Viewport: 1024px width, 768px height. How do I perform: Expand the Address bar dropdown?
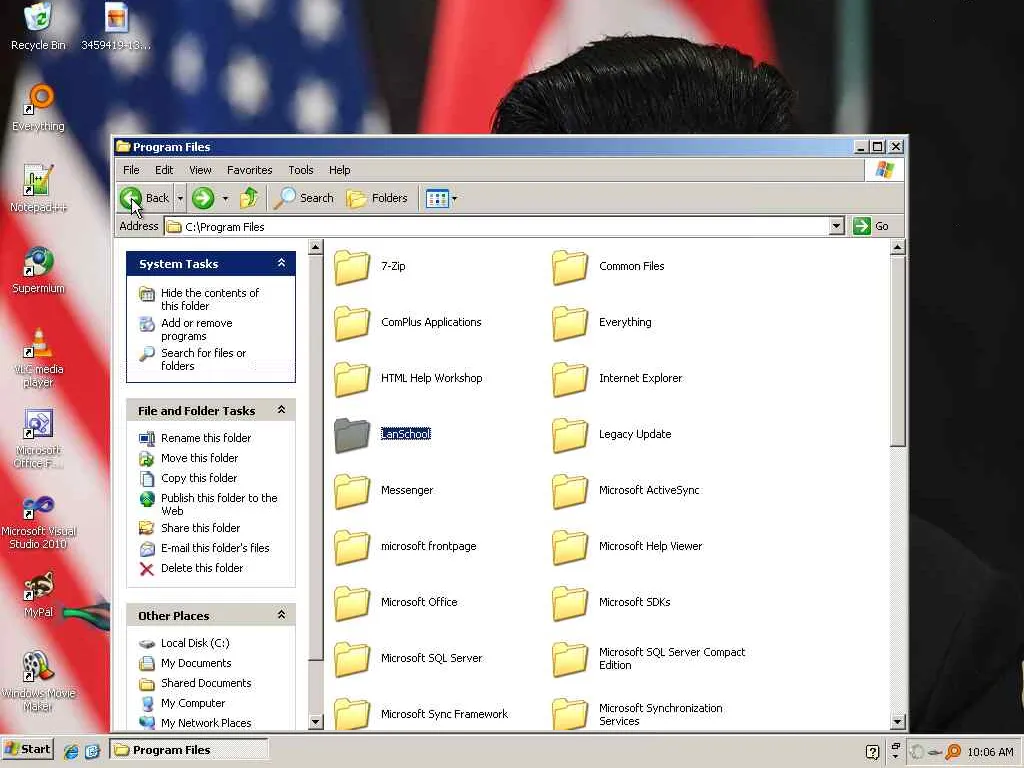tap(837, 227)
